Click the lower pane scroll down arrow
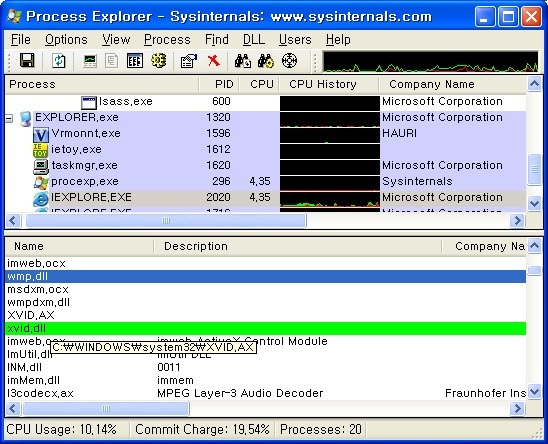The image size is (548, 444). click(x=534, y=392)
